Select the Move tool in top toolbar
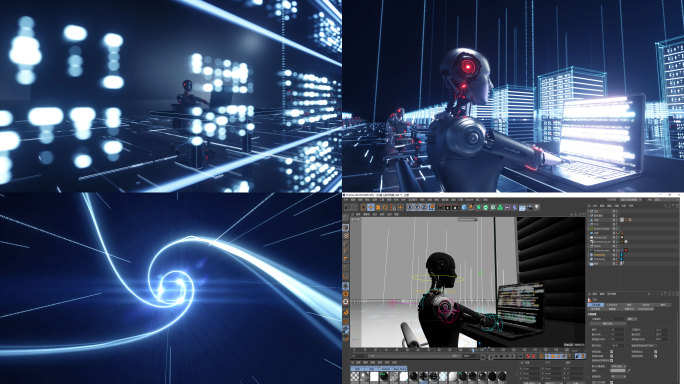 click(370, 207)
